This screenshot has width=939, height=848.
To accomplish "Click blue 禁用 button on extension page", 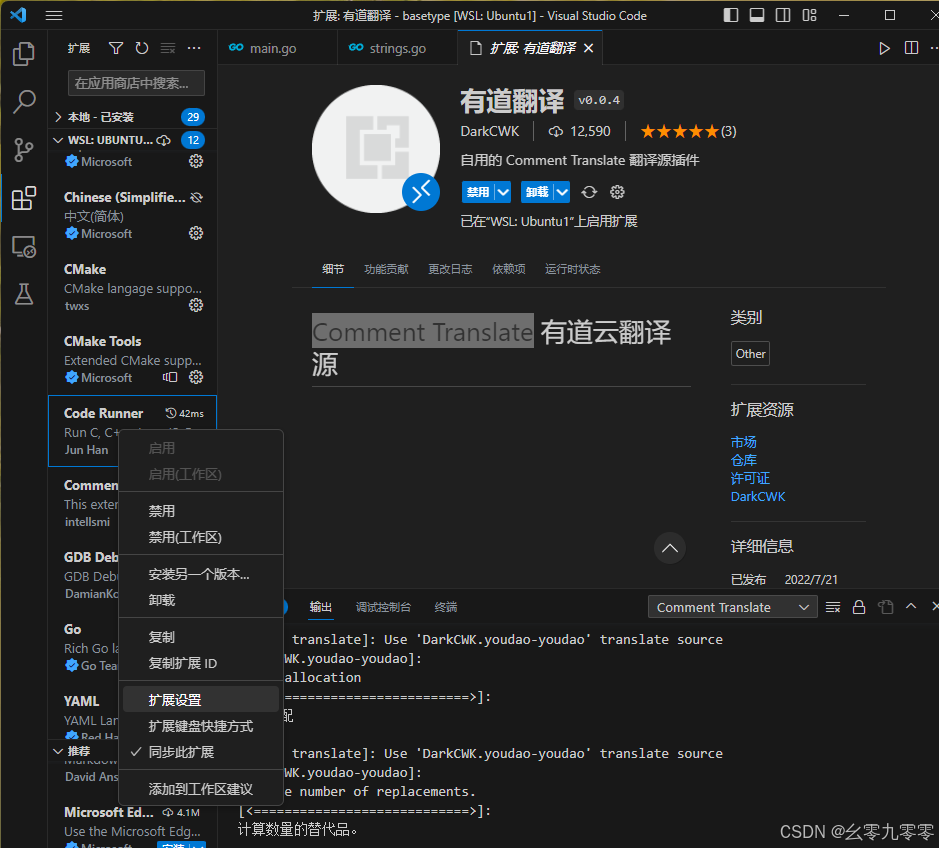I will tap(478, 192).
